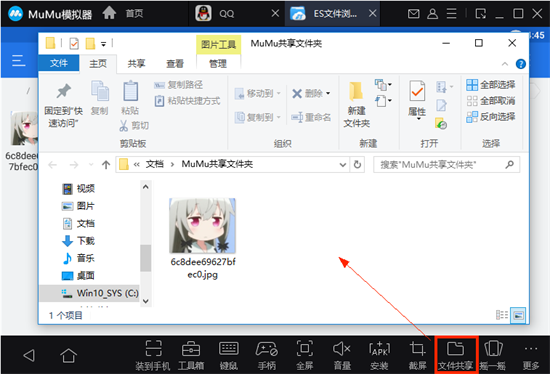The image size is (550, 374).
Task: Click the Explorer back arrow
Action: point(53,165)
